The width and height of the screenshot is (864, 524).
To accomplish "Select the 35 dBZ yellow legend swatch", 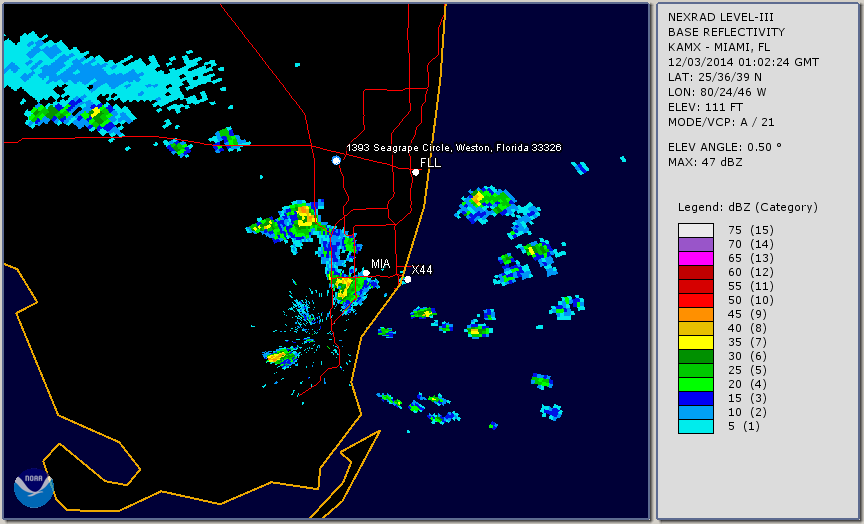I will click(696, 343).
